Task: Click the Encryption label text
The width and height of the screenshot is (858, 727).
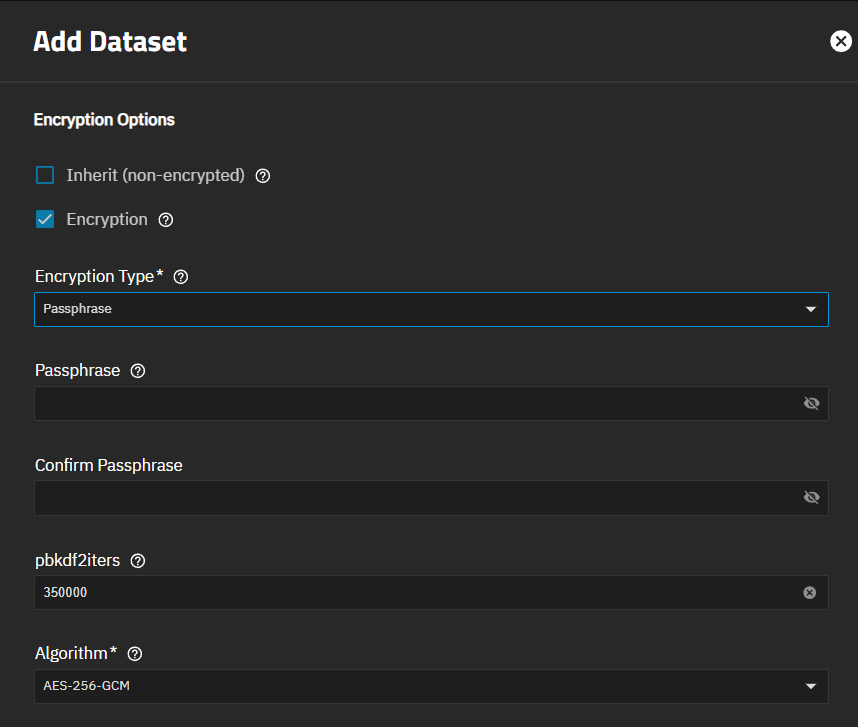Action: [x=107, y=220]
